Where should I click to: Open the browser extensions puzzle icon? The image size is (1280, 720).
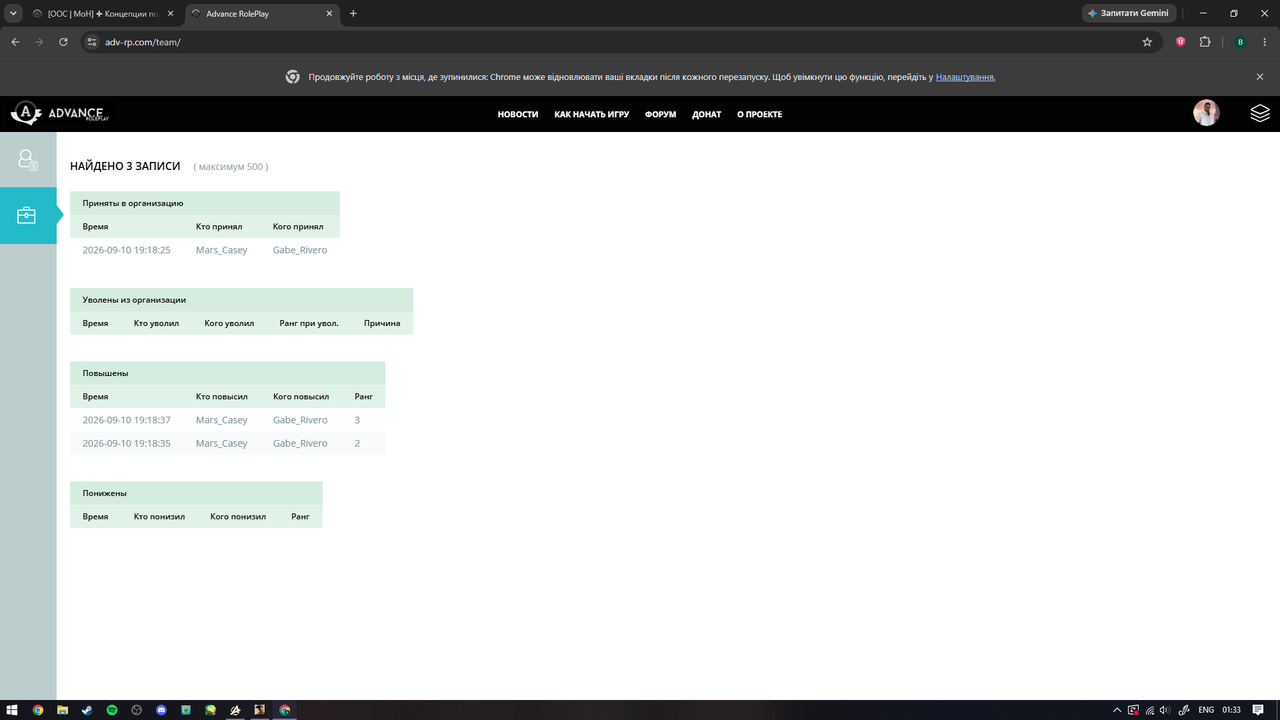tap(1205, 42)
